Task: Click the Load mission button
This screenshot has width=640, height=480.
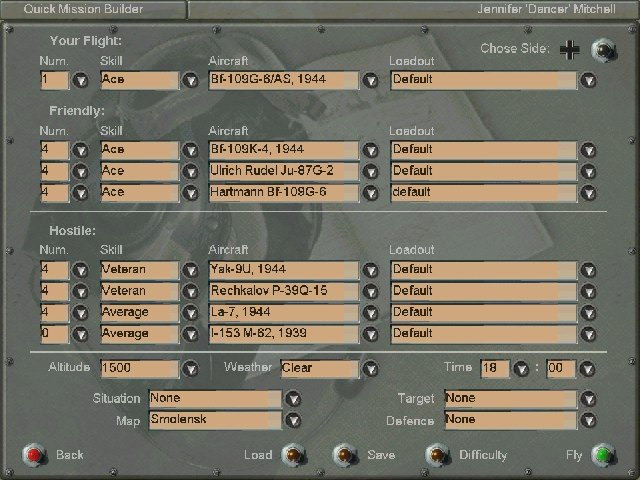Action: pyautogui.click(x=292, y=455)
